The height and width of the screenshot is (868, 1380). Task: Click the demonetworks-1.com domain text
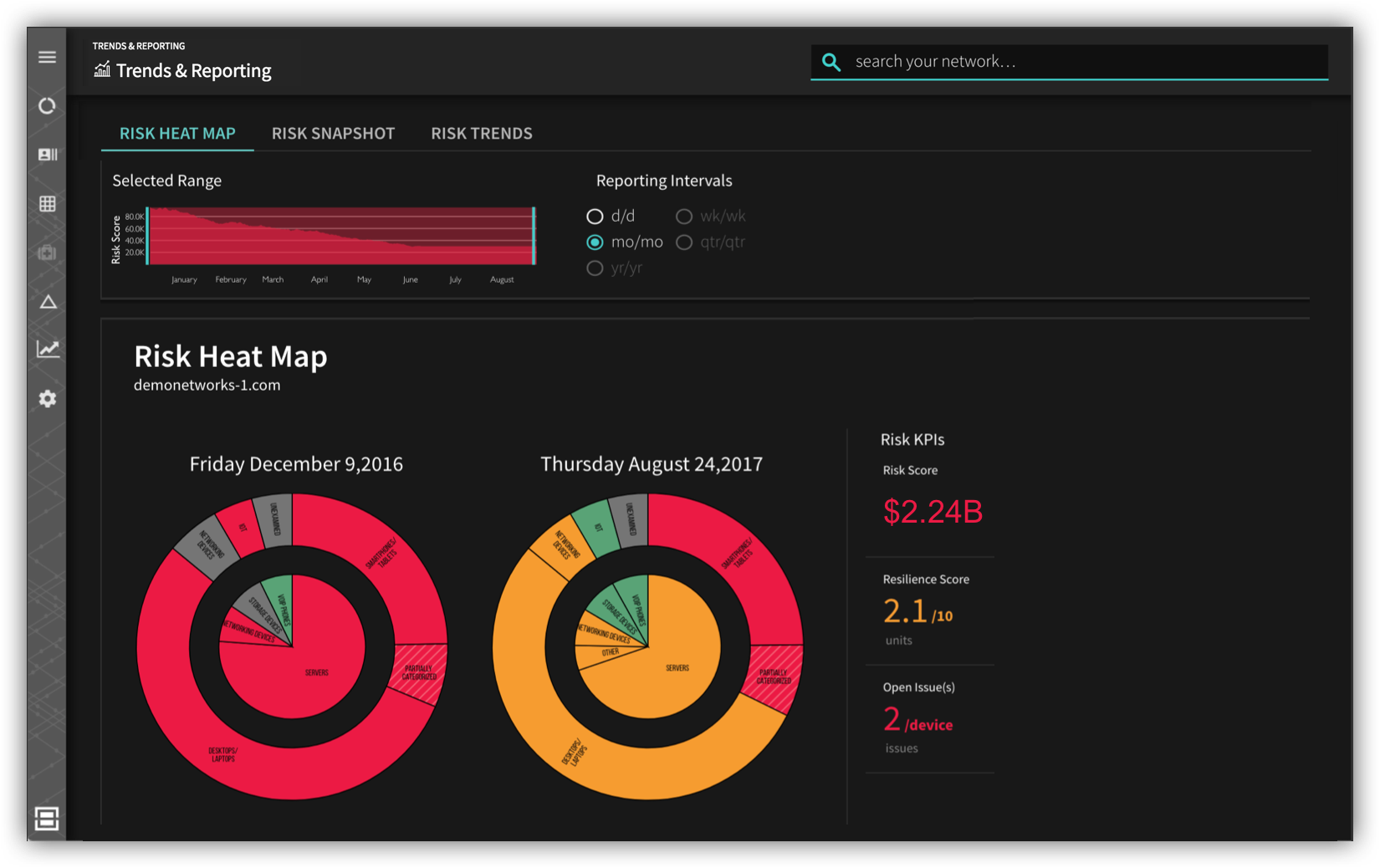[x=207, y=385]
